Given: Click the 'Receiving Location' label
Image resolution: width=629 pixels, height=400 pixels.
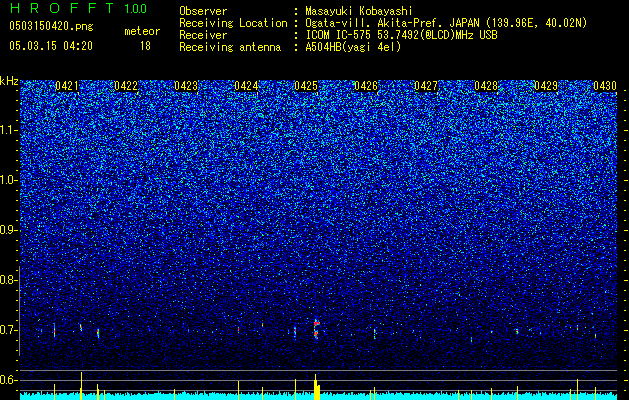Looking at the screenshot, I should [x=233, y=23].
